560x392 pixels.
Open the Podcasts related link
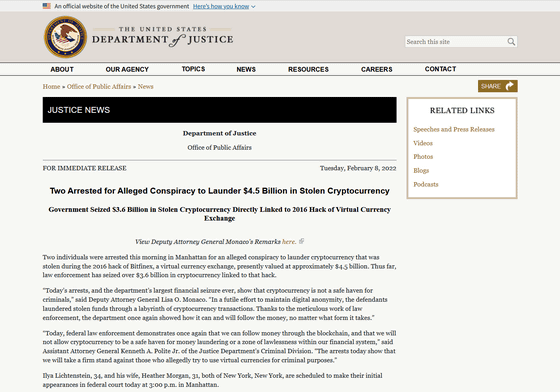(x=426, y=185)
